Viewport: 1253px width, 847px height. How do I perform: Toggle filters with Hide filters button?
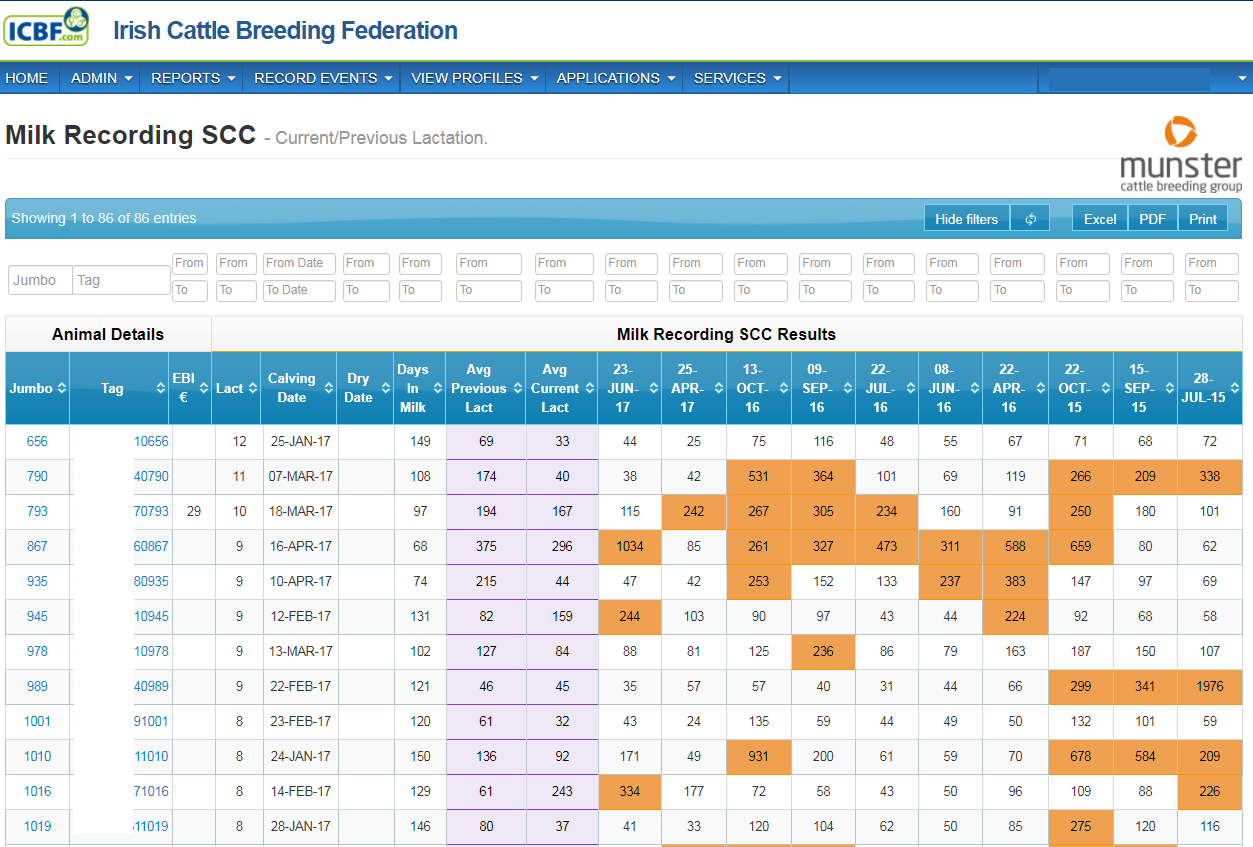tap(966, 219)
